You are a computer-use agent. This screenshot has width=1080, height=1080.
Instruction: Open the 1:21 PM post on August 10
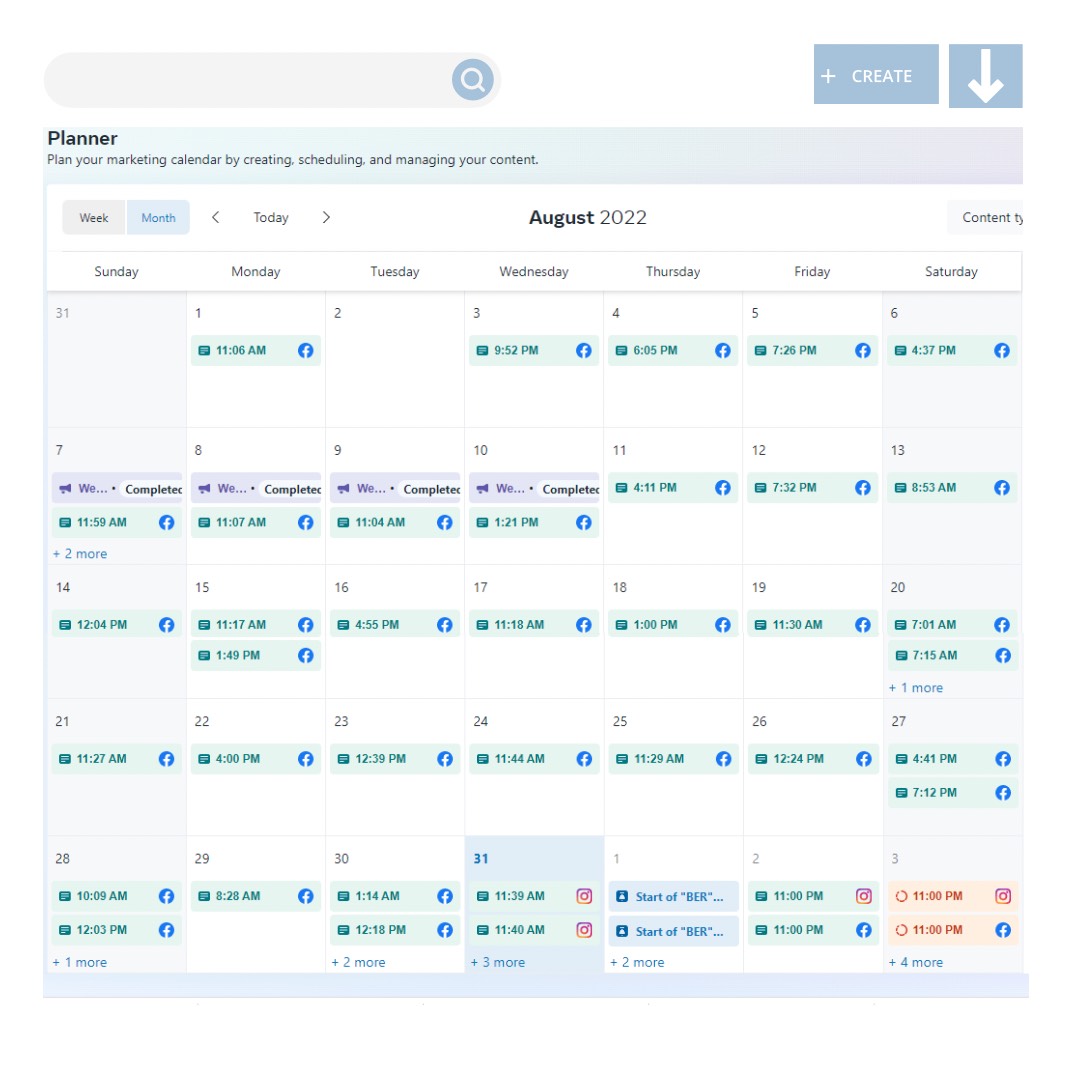534,523
